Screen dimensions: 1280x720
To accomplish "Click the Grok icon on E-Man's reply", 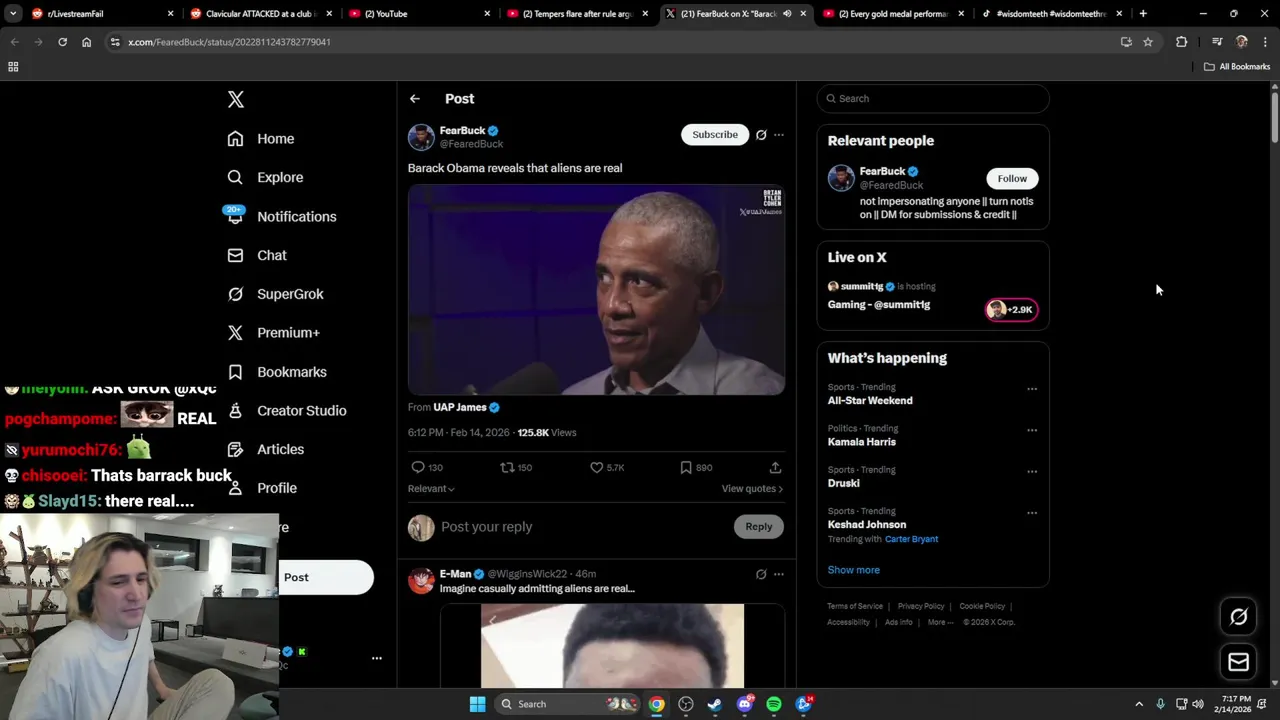I will [761, 575].
